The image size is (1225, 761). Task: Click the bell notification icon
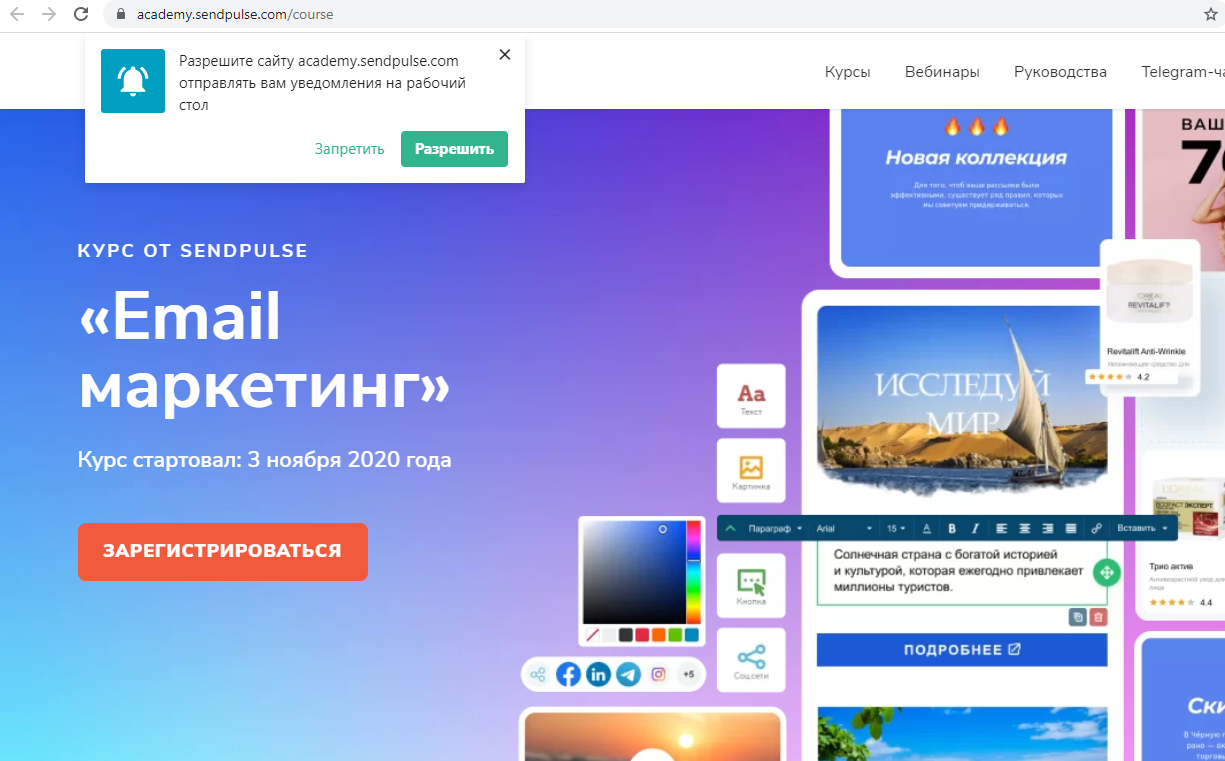[x=133, y=81]
